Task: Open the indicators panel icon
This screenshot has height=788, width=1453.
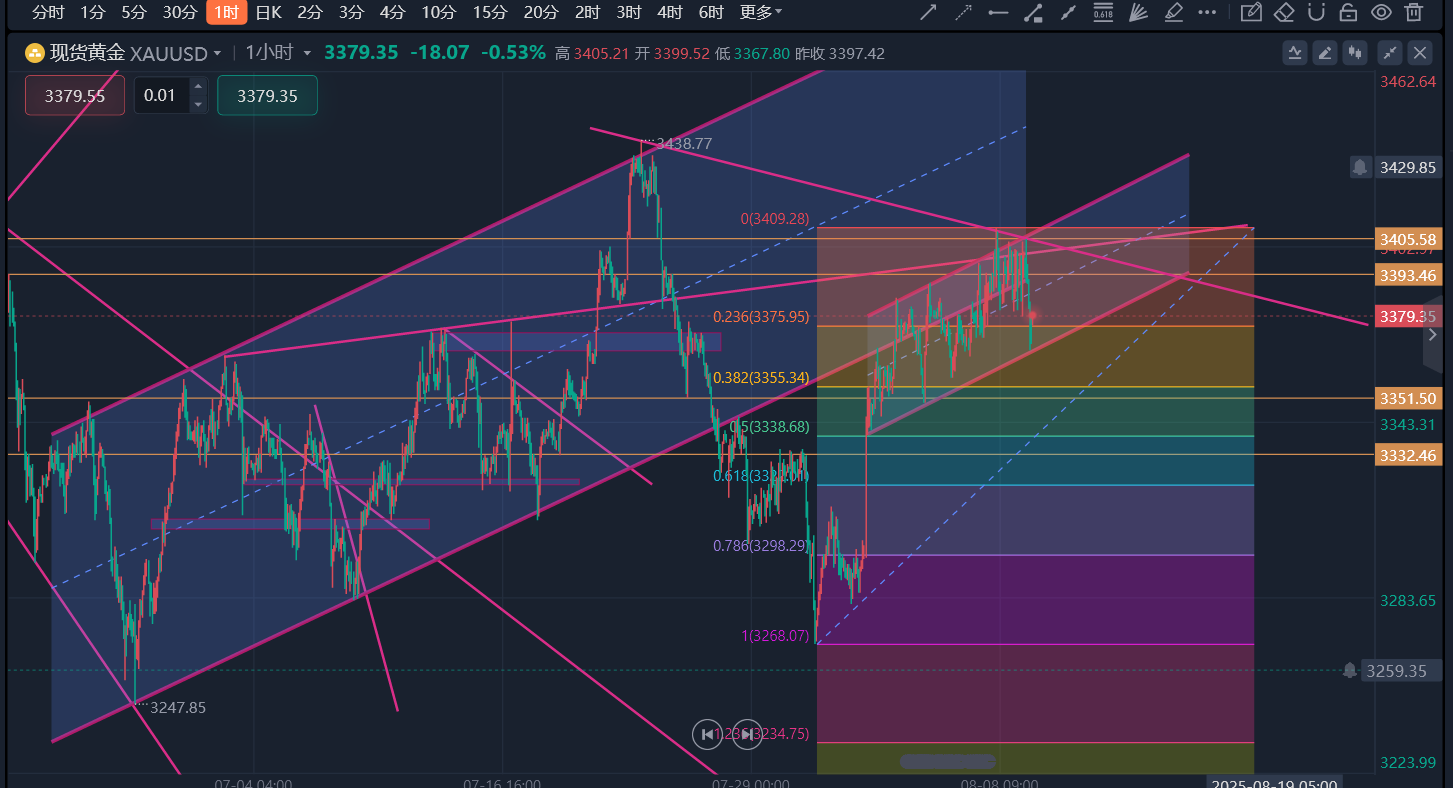Action: [1295, 53]
